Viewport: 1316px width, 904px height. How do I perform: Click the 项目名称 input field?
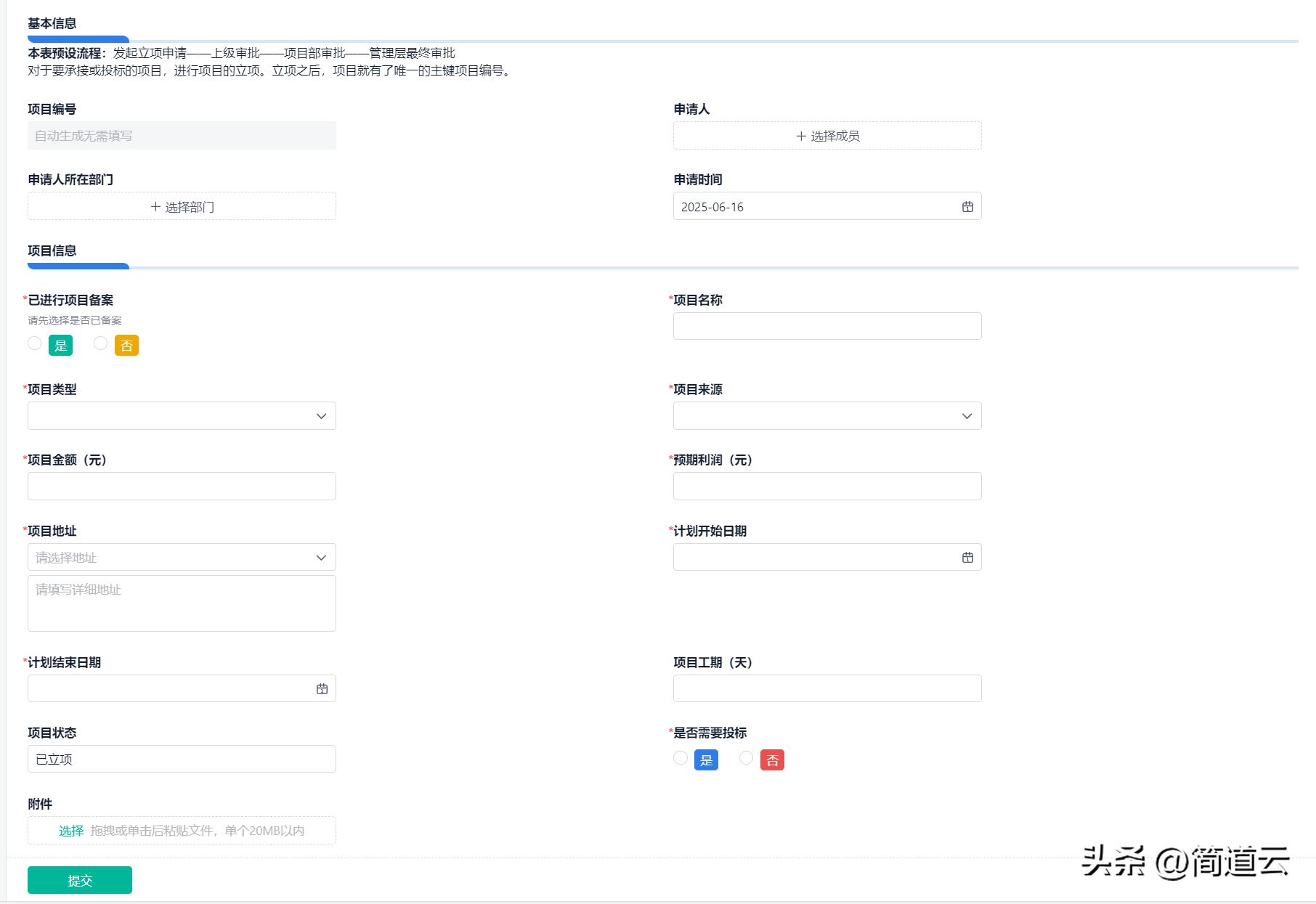tap(826, 325)
